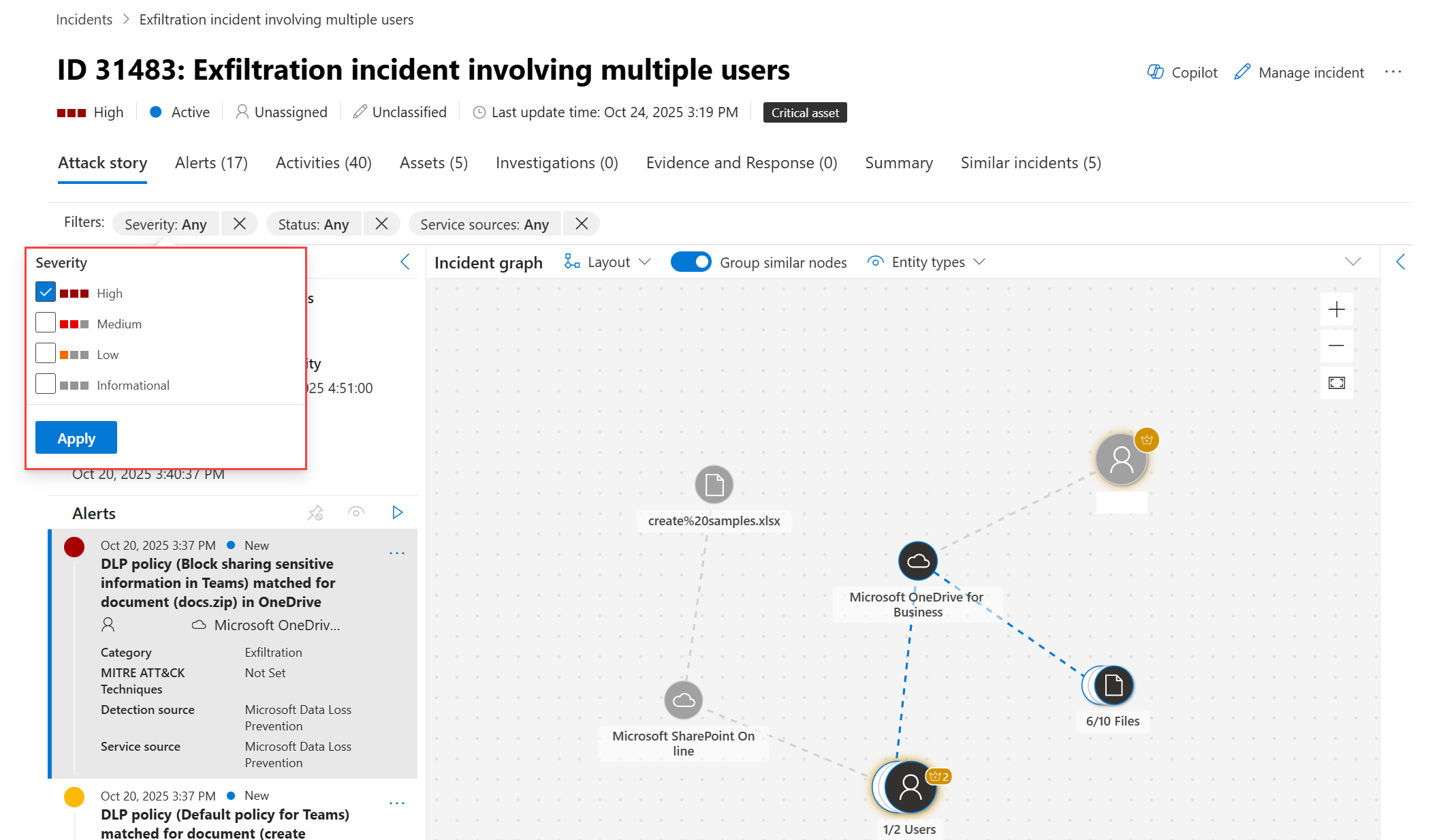Switch to the Alerts (17) tab

(211, 163)
